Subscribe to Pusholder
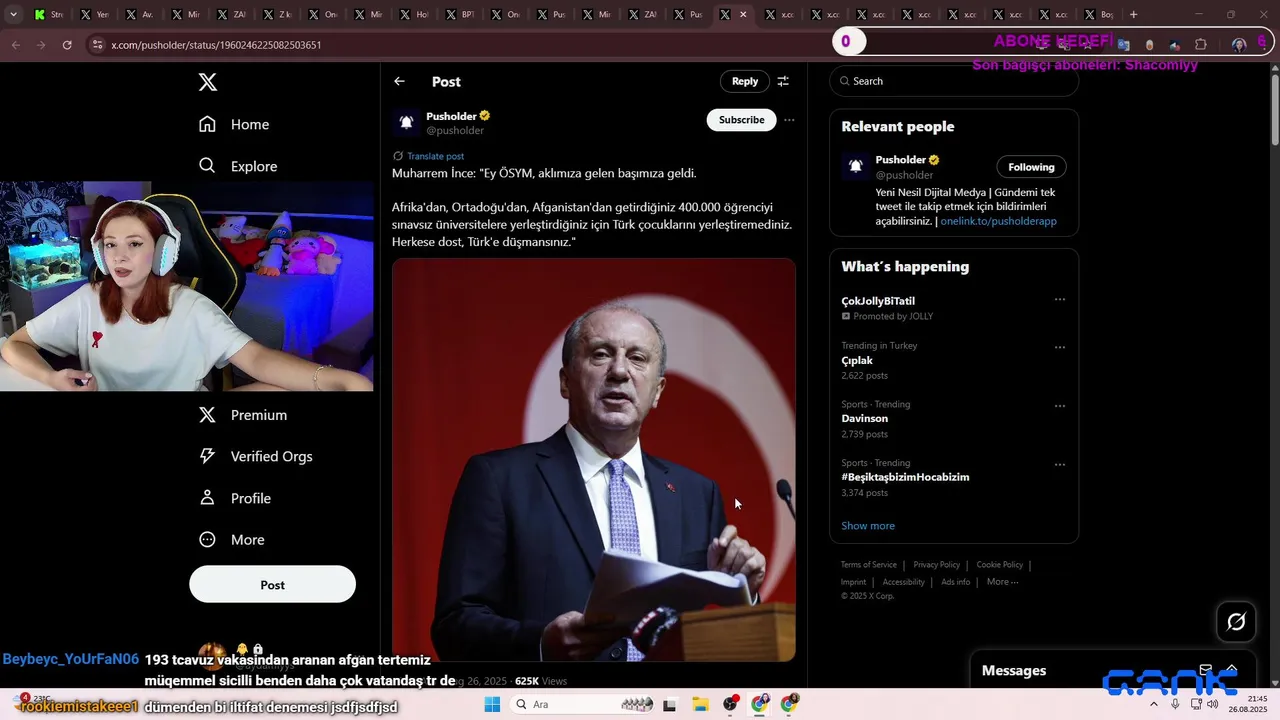The height and width of the screenshot is (720, 1280). point(742,120)
